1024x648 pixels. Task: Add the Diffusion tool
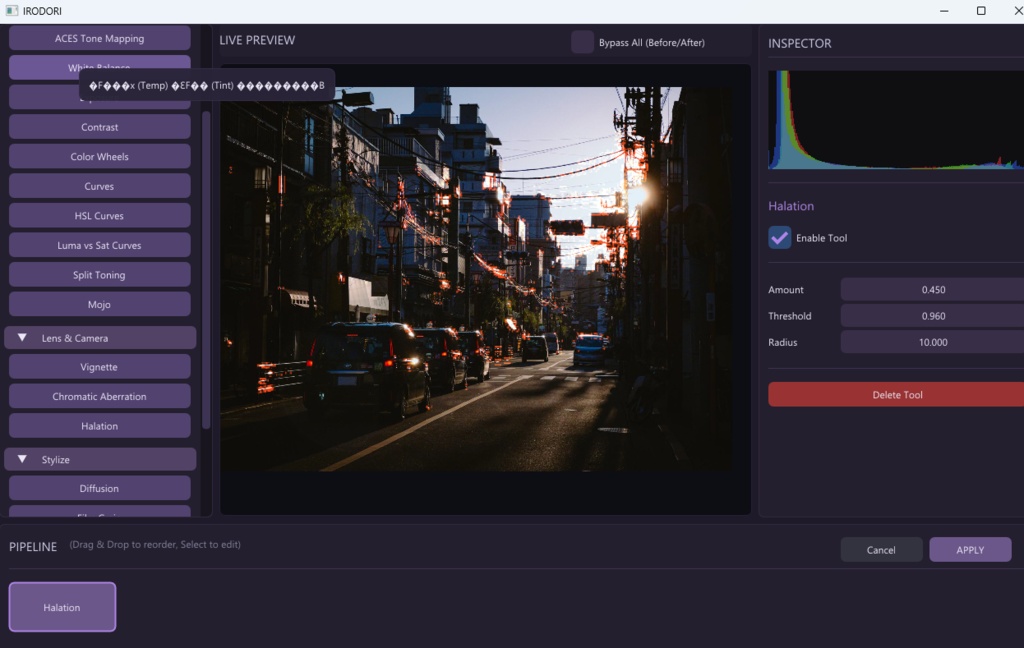pos(99,489)
